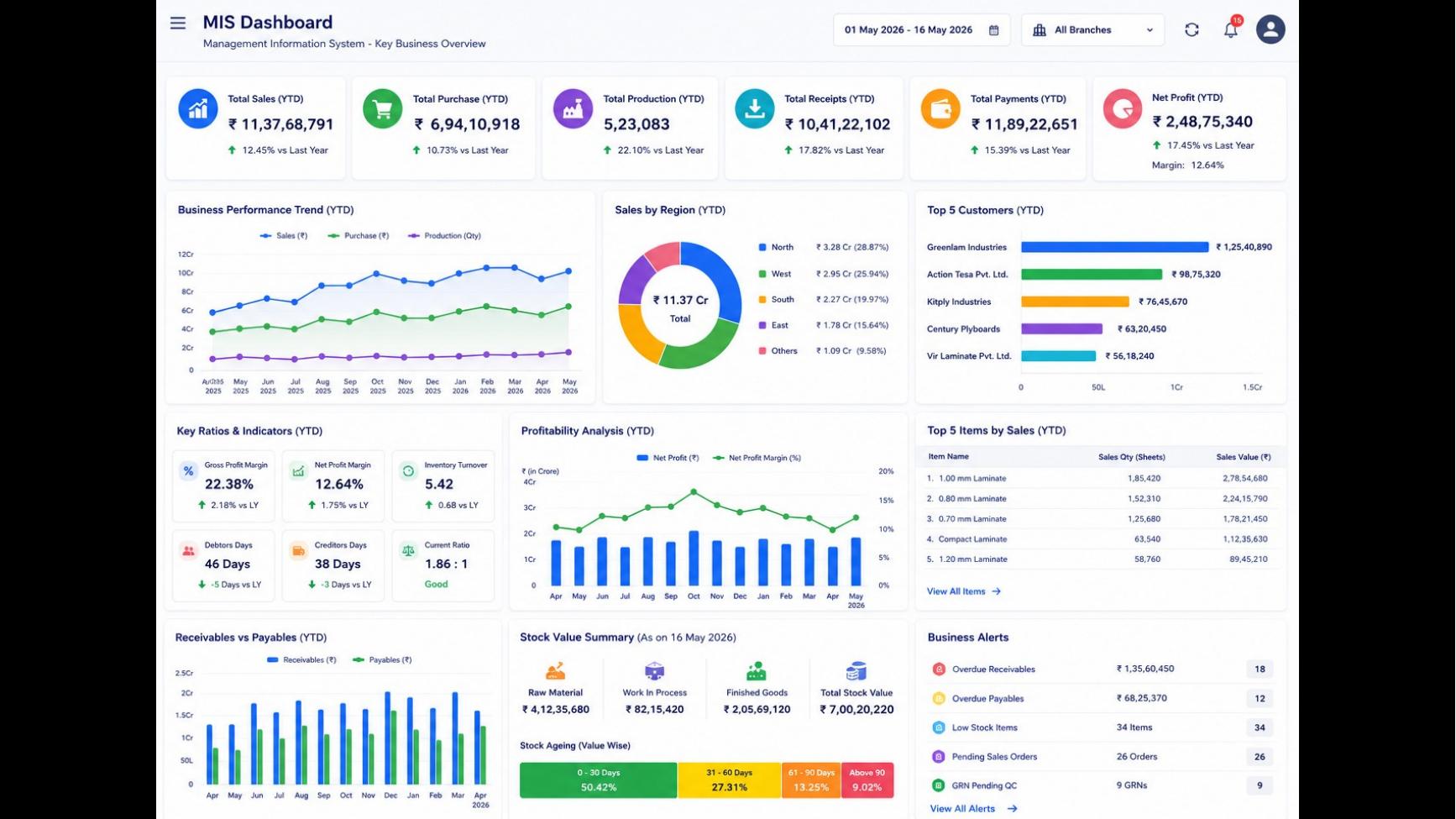Click the Total Sales chart icon
Image resolution: width=1456 pixels, height=819 pixels.
(198, 109)
